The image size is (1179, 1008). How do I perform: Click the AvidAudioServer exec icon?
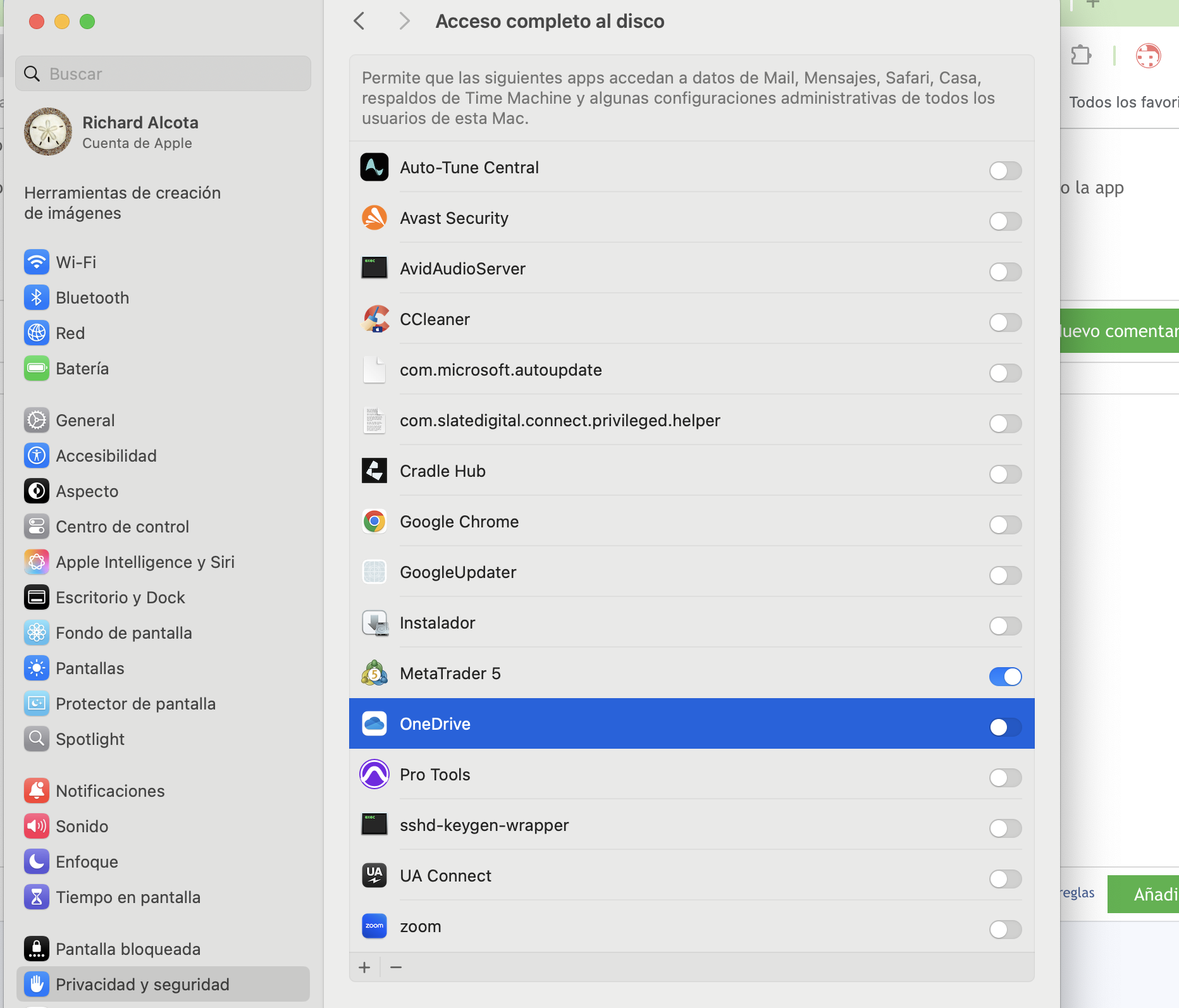(x=374, y=268)
